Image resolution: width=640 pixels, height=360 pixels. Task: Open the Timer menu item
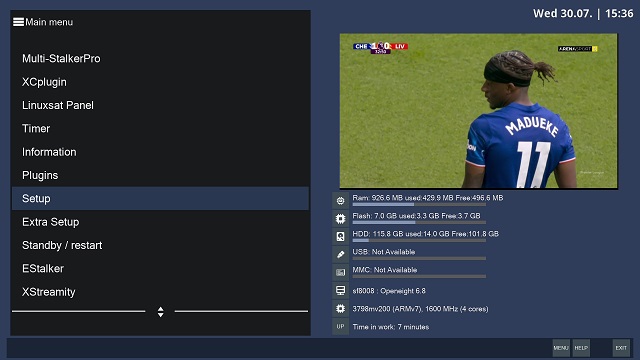(160, 129)
